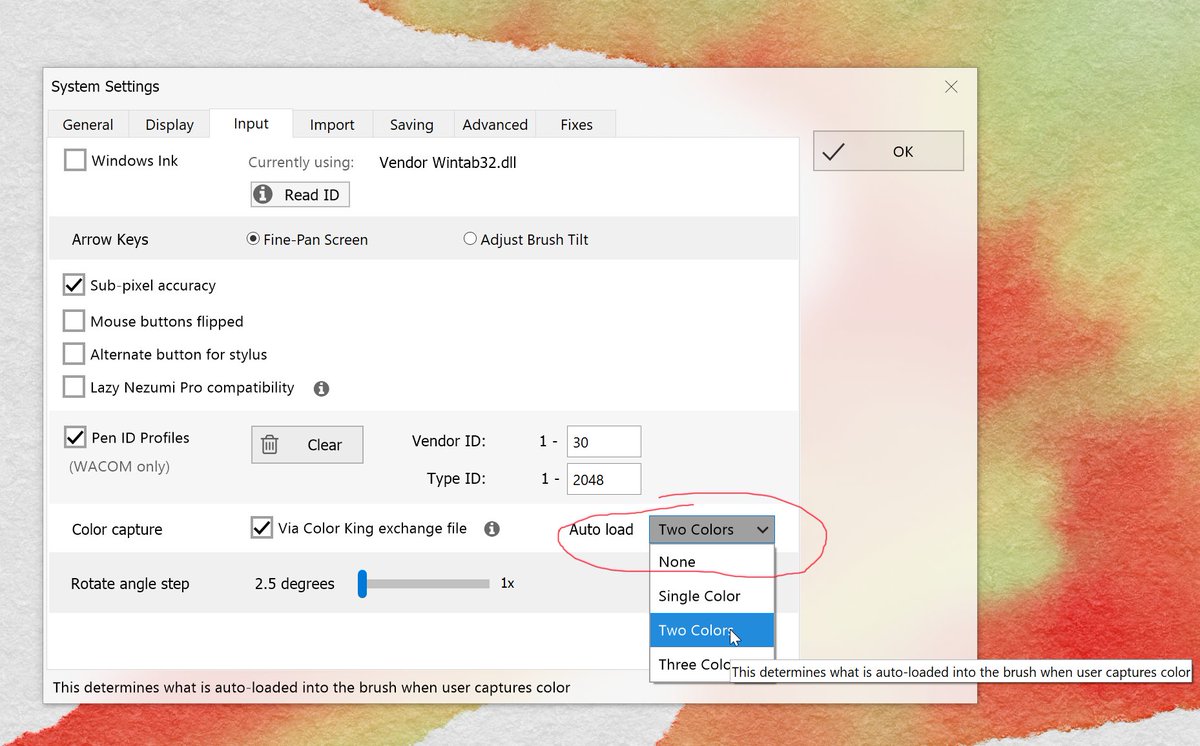Click the (WACOM only) note text
The image size is (1200, 746).
[119, 466]
